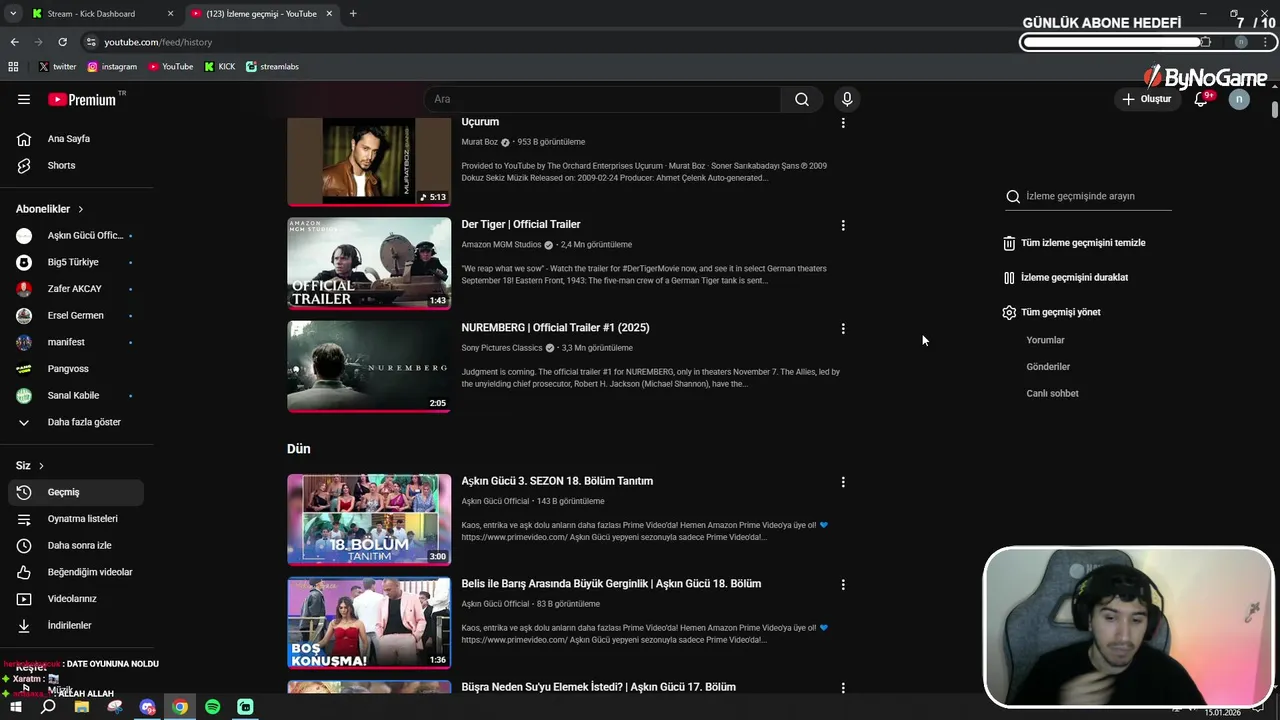Click Tüm izleme geçmişini temizle
The width and height of the screenshot is (1280, 720).
point(1075,243)
